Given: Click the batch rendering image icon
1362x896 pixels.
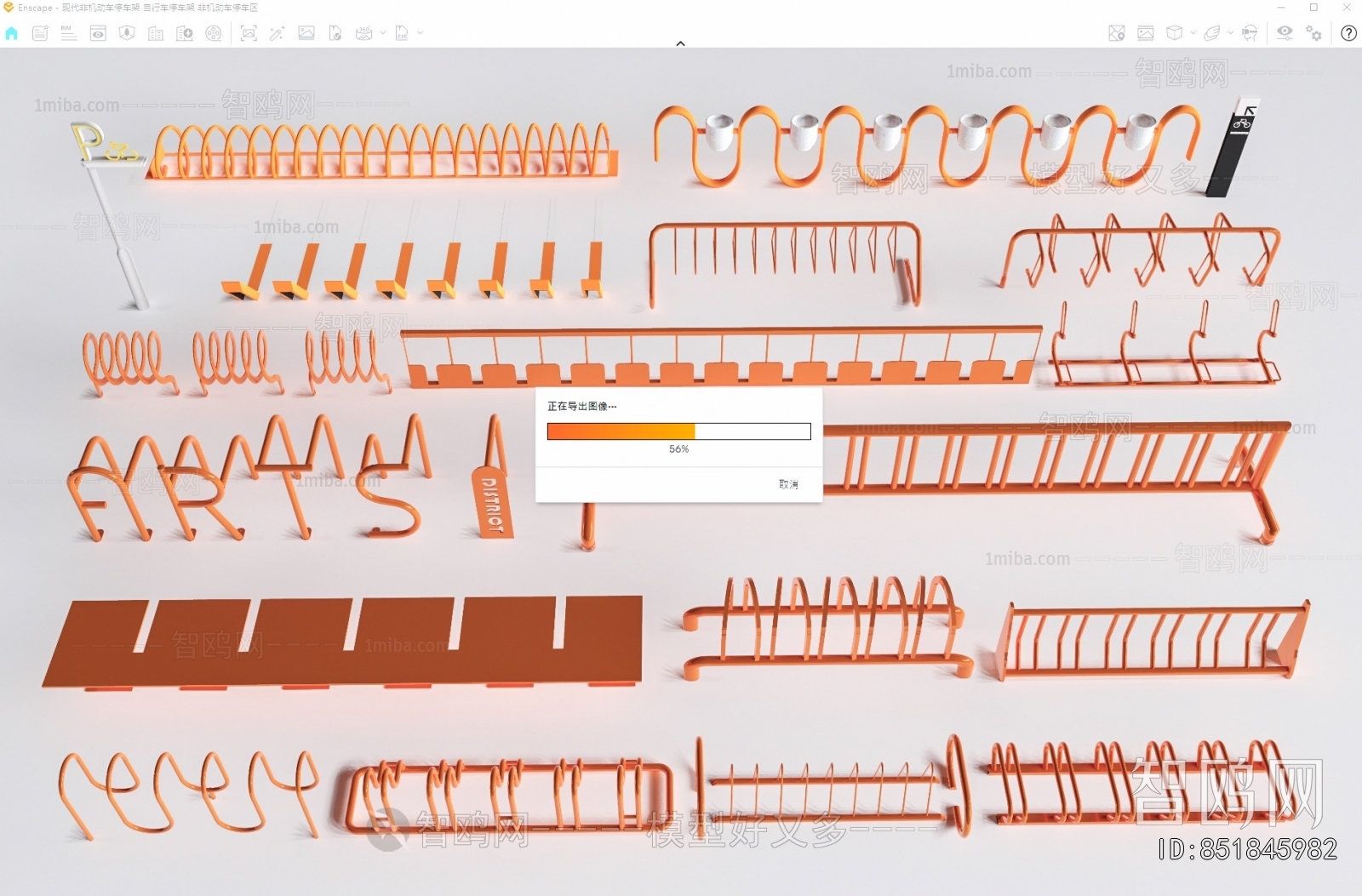Looking at the screenshot, I should [x=306, y=33].
